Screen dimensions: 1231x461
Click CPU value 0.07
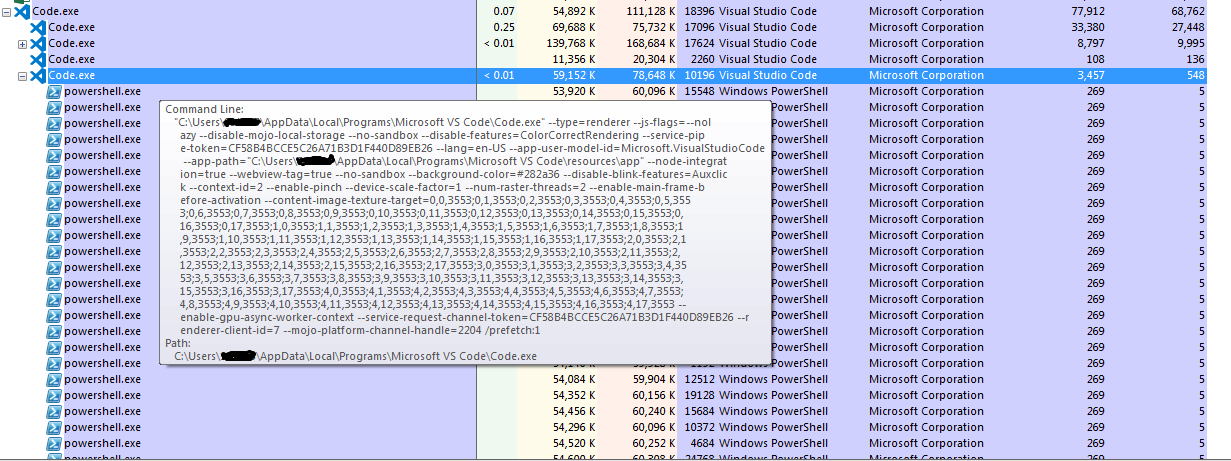click(x=504, y=11)
